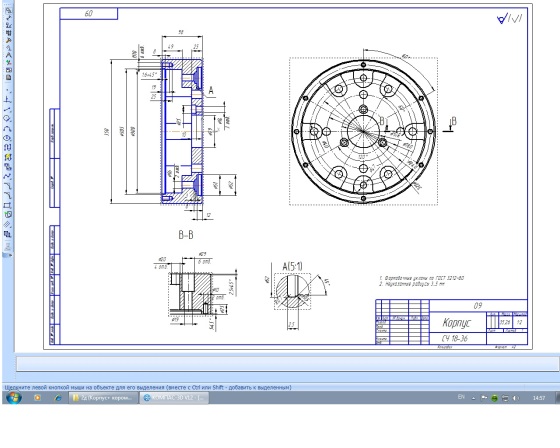Open the volume control in system tray

click(515, 398)
